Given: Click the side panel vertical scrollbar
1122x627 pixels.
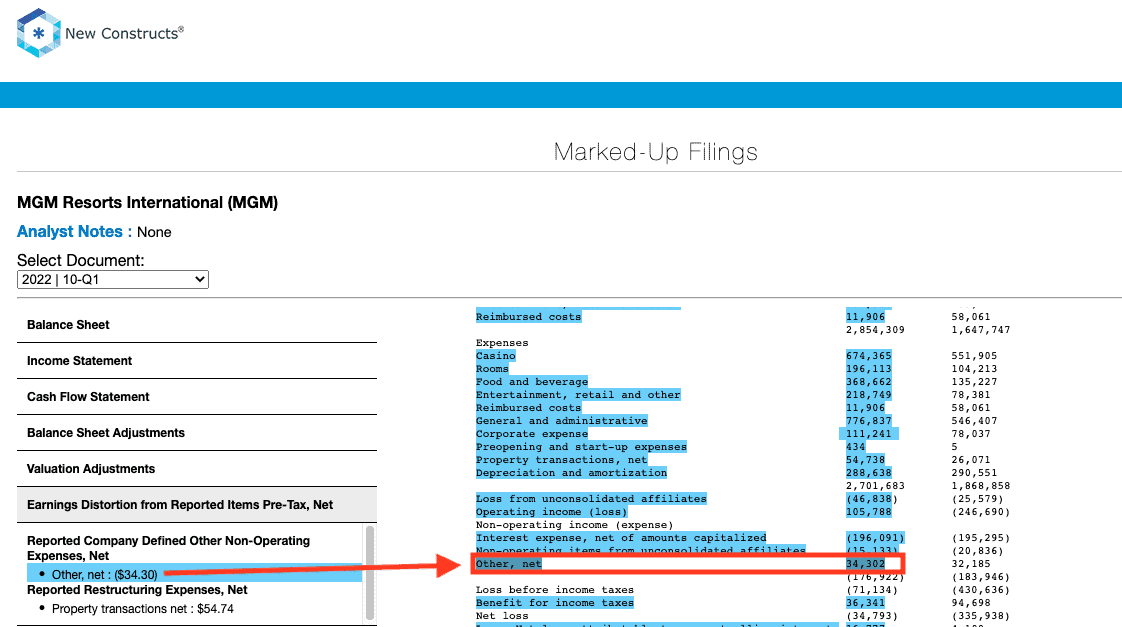Looking at the screenshot, I should [x=370, y=573].
